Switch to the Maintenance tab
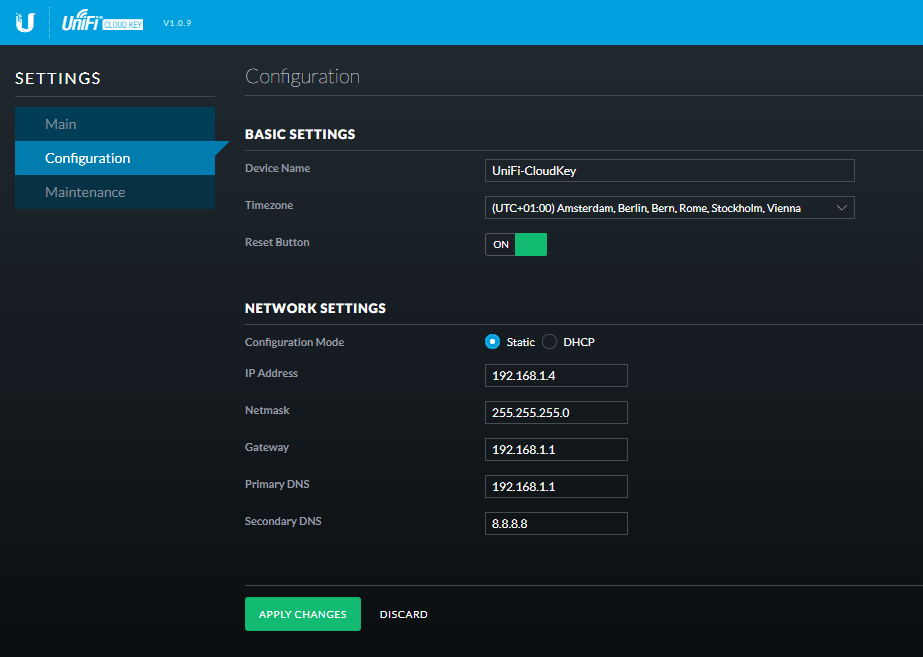 [x=85, y=192]
